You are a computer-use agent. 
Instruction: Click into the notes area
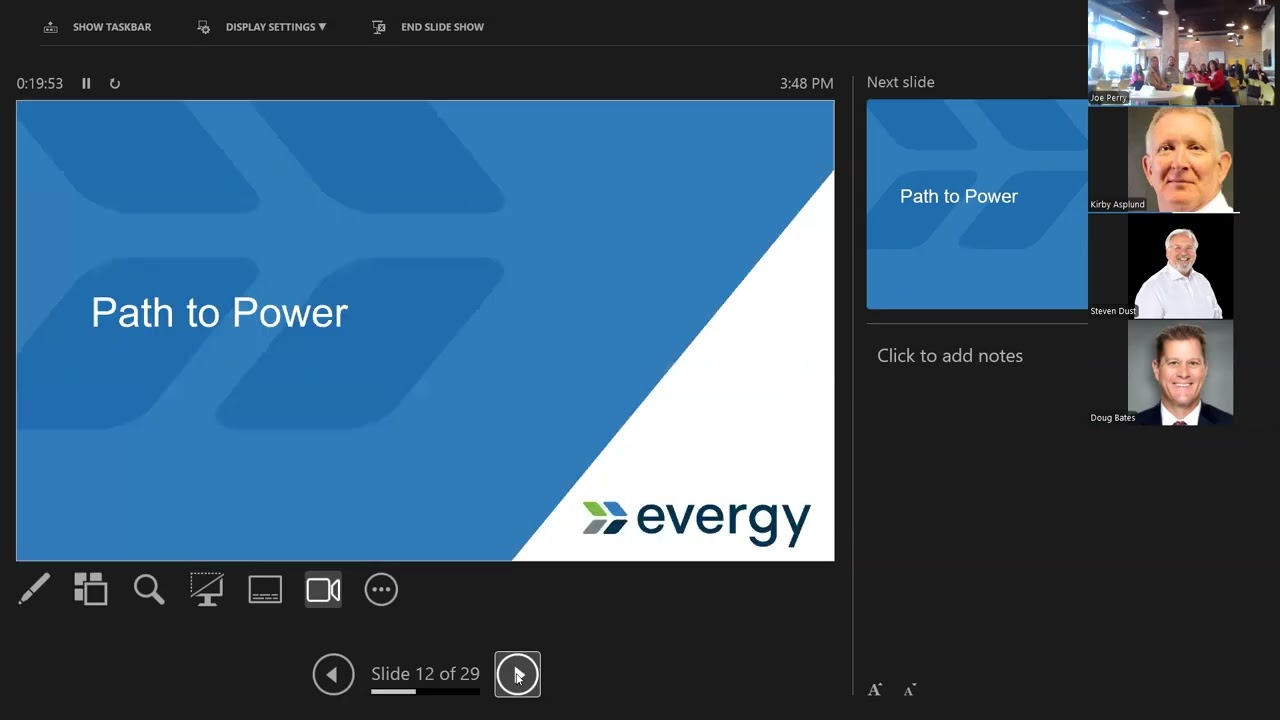click(950, 356)
